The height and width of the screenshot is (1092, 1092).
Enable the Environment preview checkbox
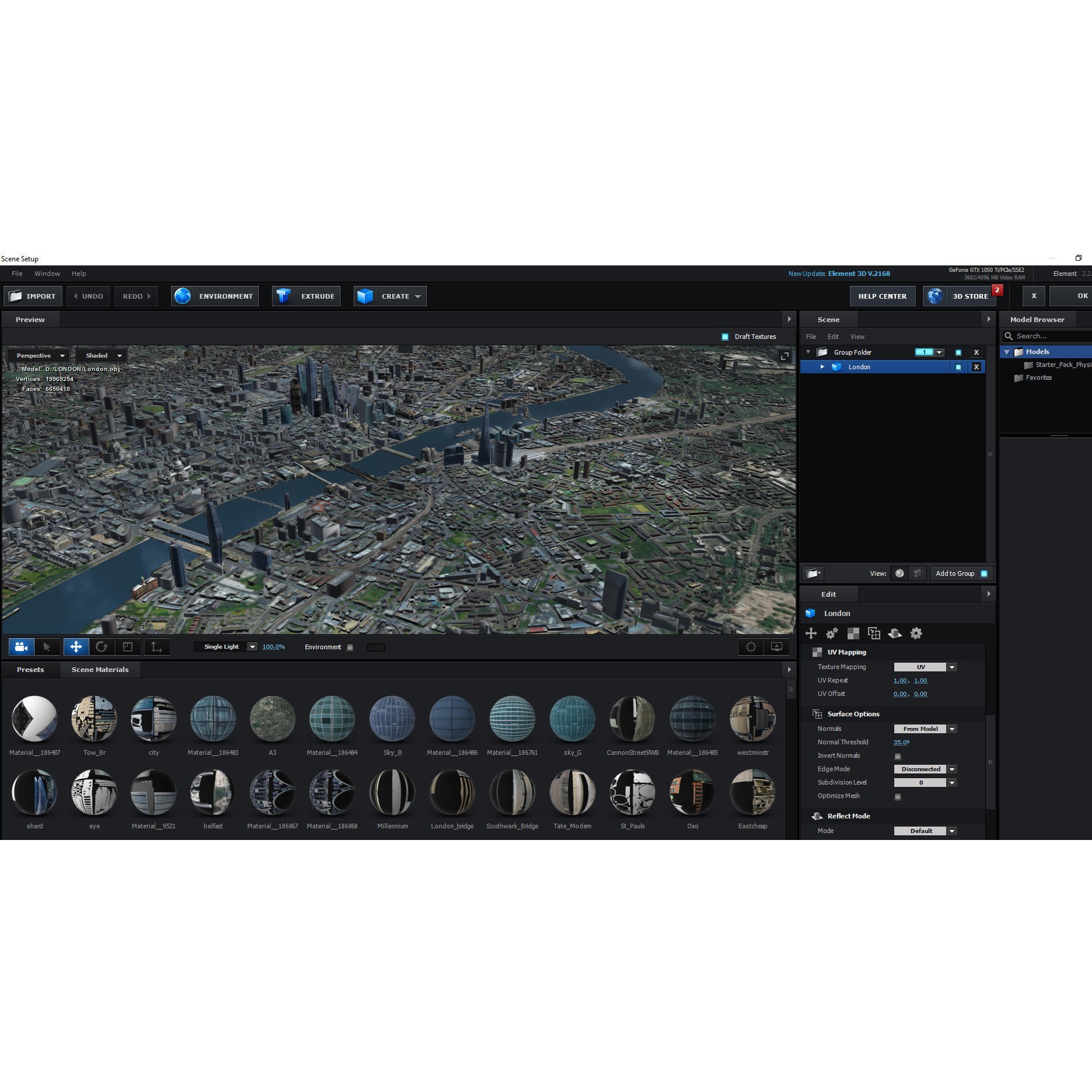[350, 647]
